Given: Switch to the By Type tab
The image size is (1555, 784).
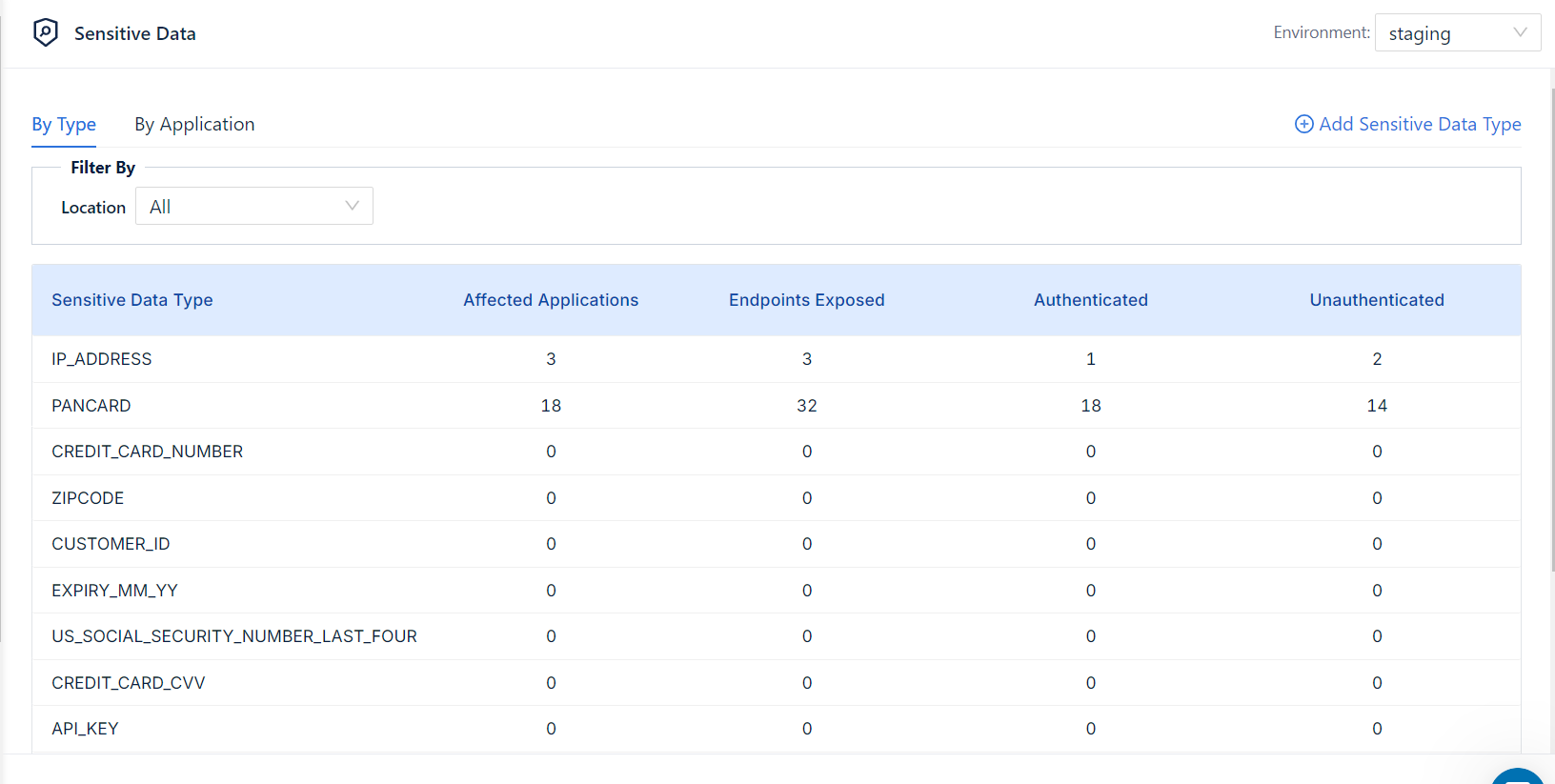Looking at the screenshot, I should pyautogui.click(x=64, y=124).
